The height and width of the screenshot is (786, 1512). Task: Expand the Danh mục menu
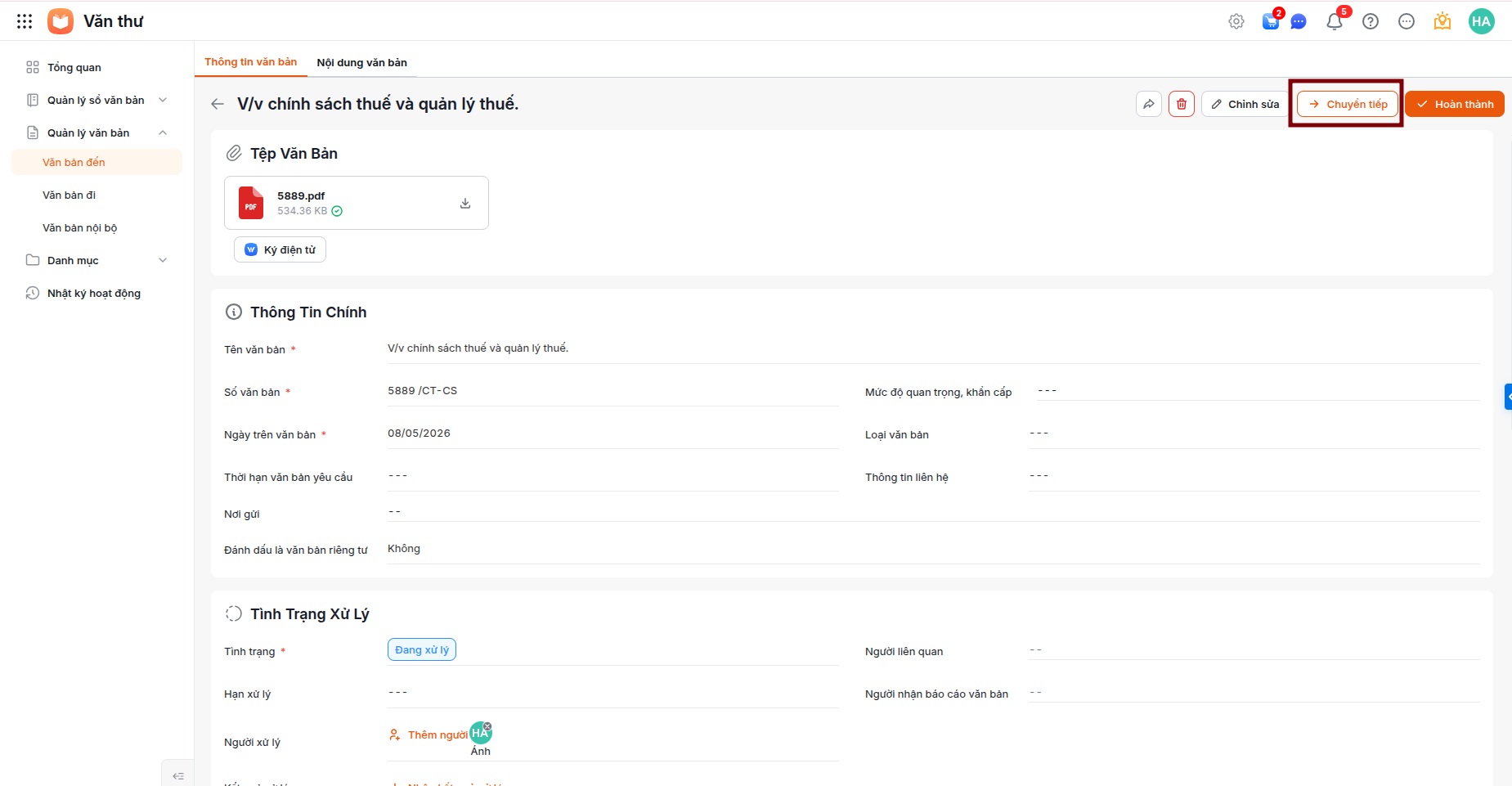[163, 260]
